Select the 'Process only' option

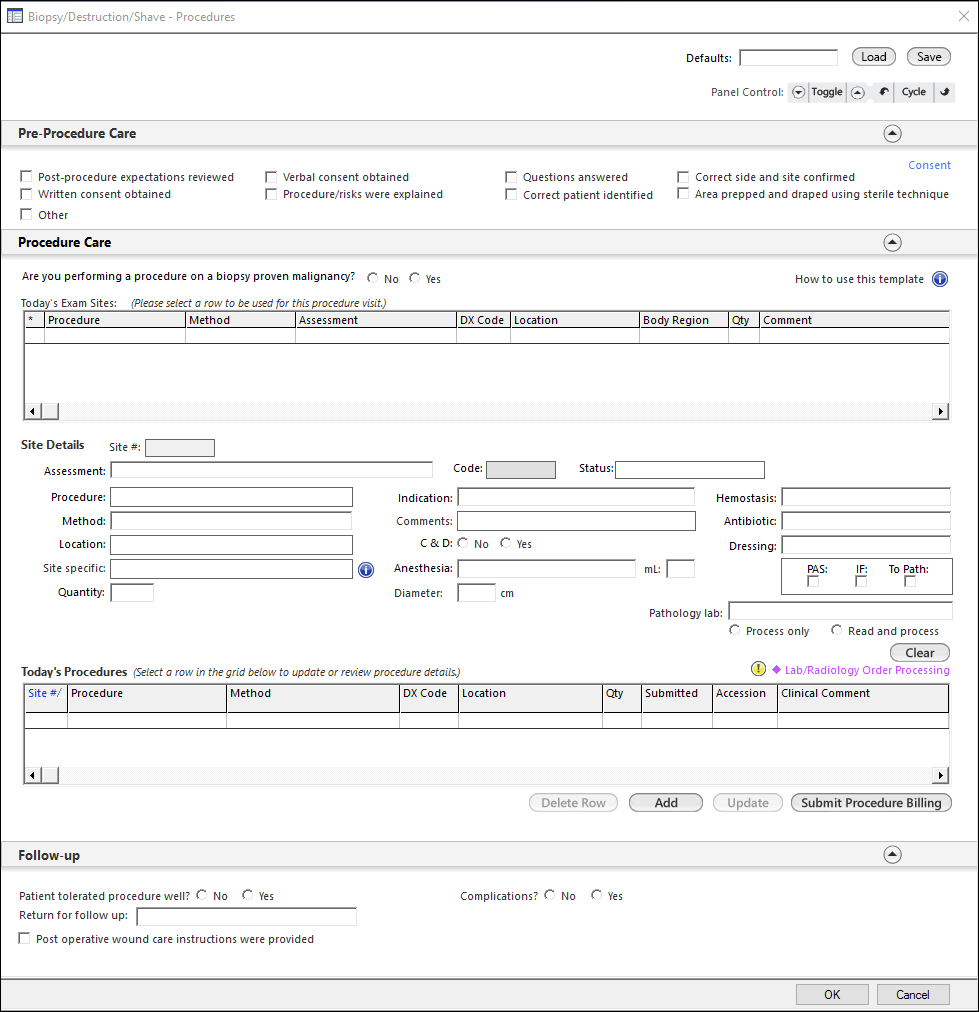734,630
